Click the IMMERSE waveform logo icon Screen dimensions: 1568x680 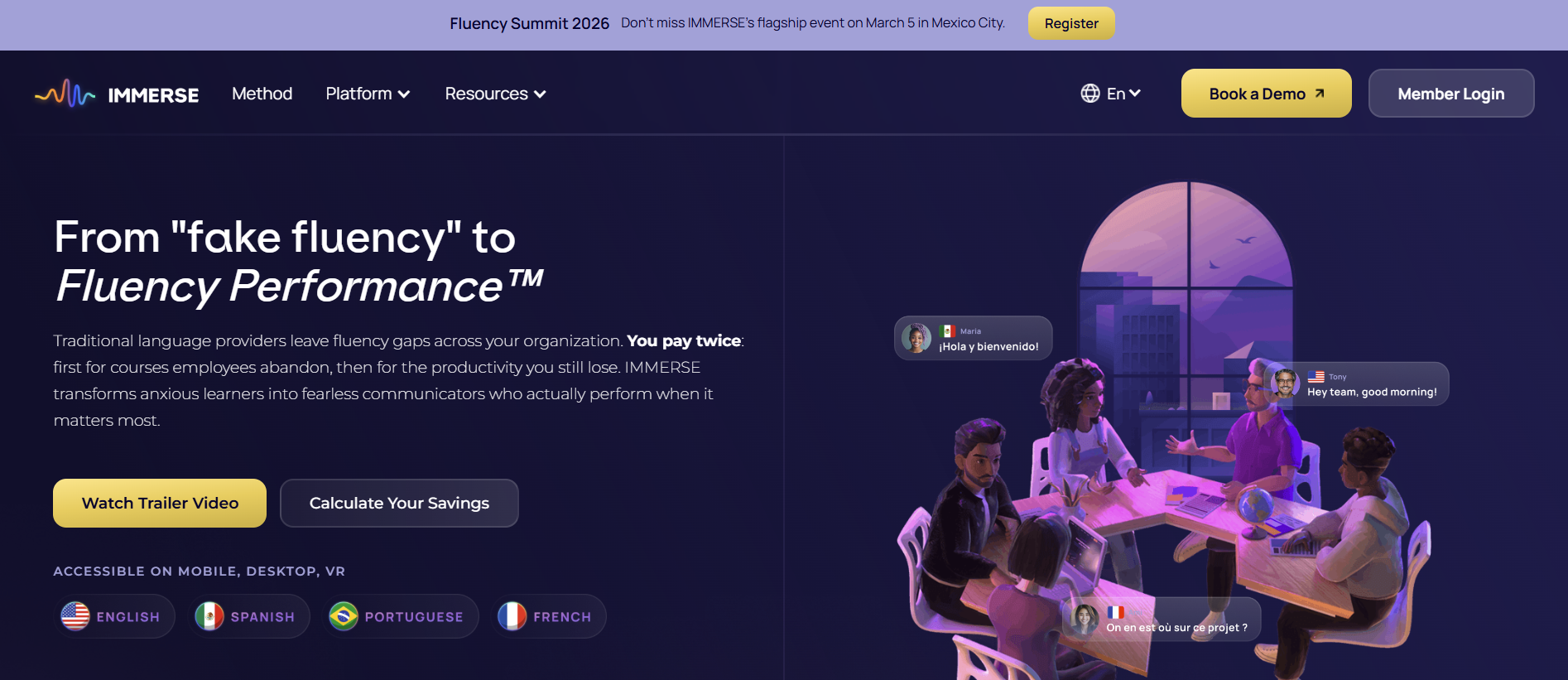pyautogui.click(x=65, y=94)
